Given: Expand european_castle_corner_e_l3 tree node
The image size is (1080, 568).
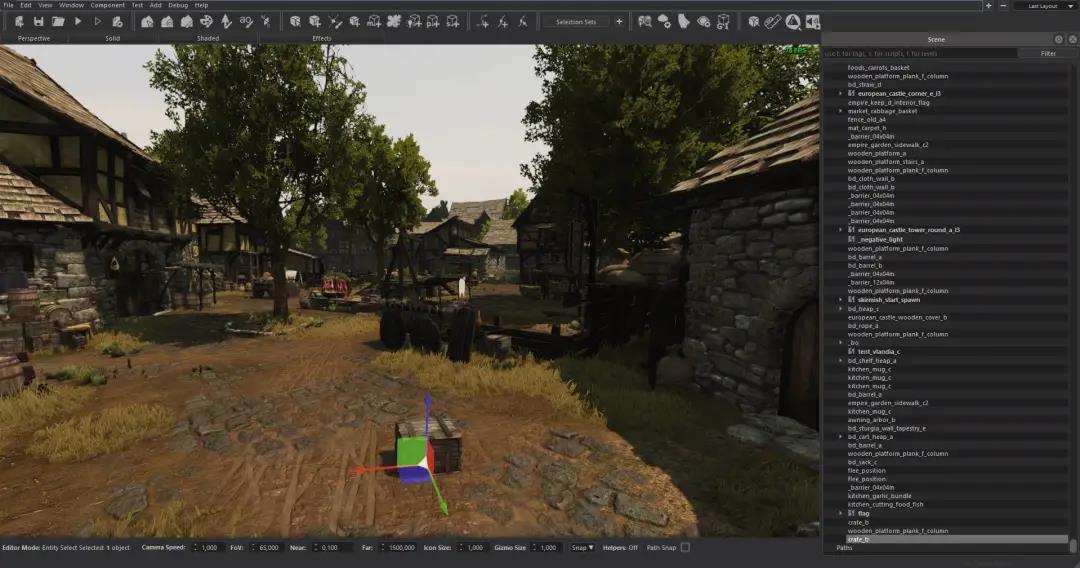Looking at the screenshot, I should click(840, 93).
